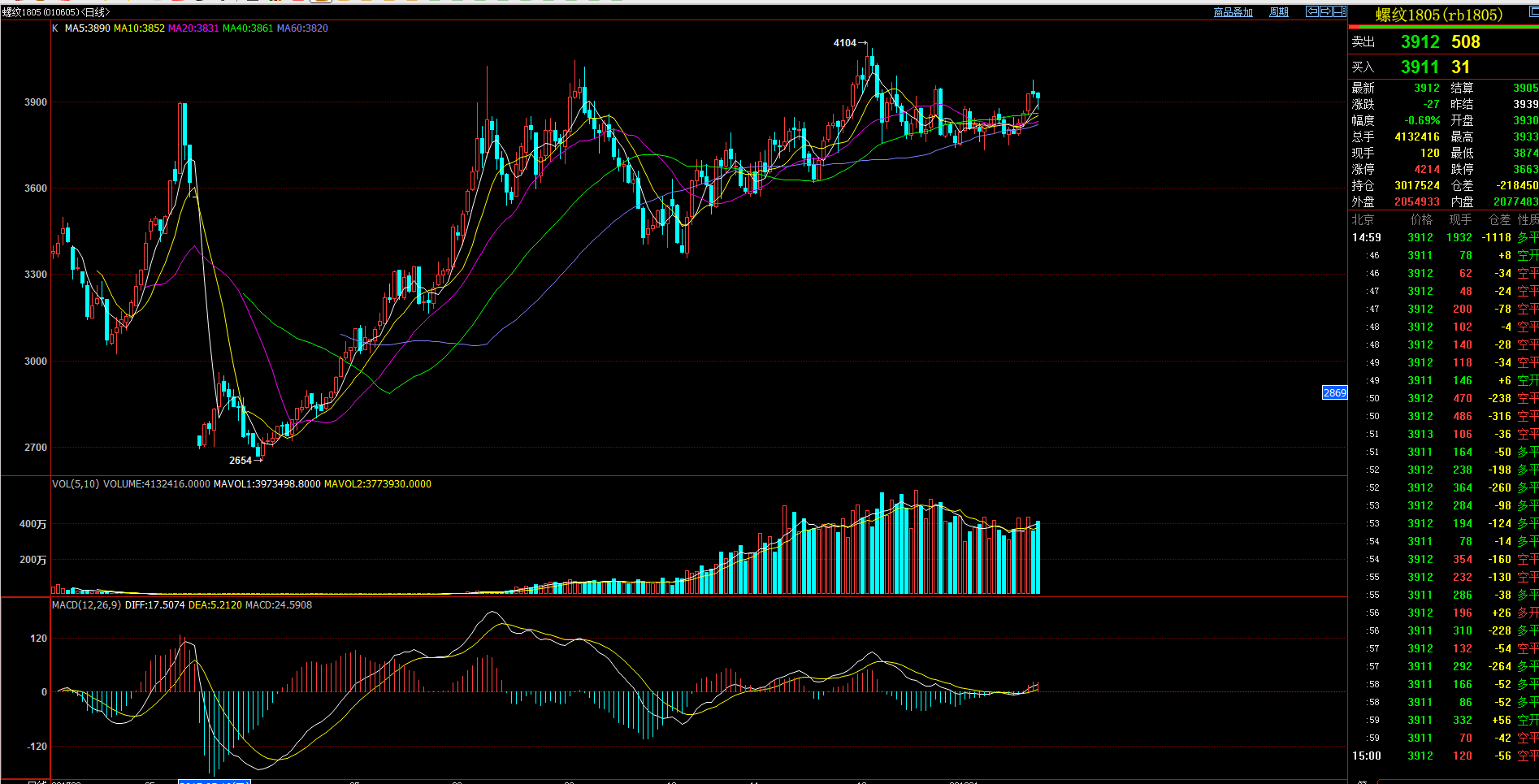The image size is (1539, 784).
Task: Click the left arrow navigation icon
Action: pyautogui.click(x=1311, y=11)
